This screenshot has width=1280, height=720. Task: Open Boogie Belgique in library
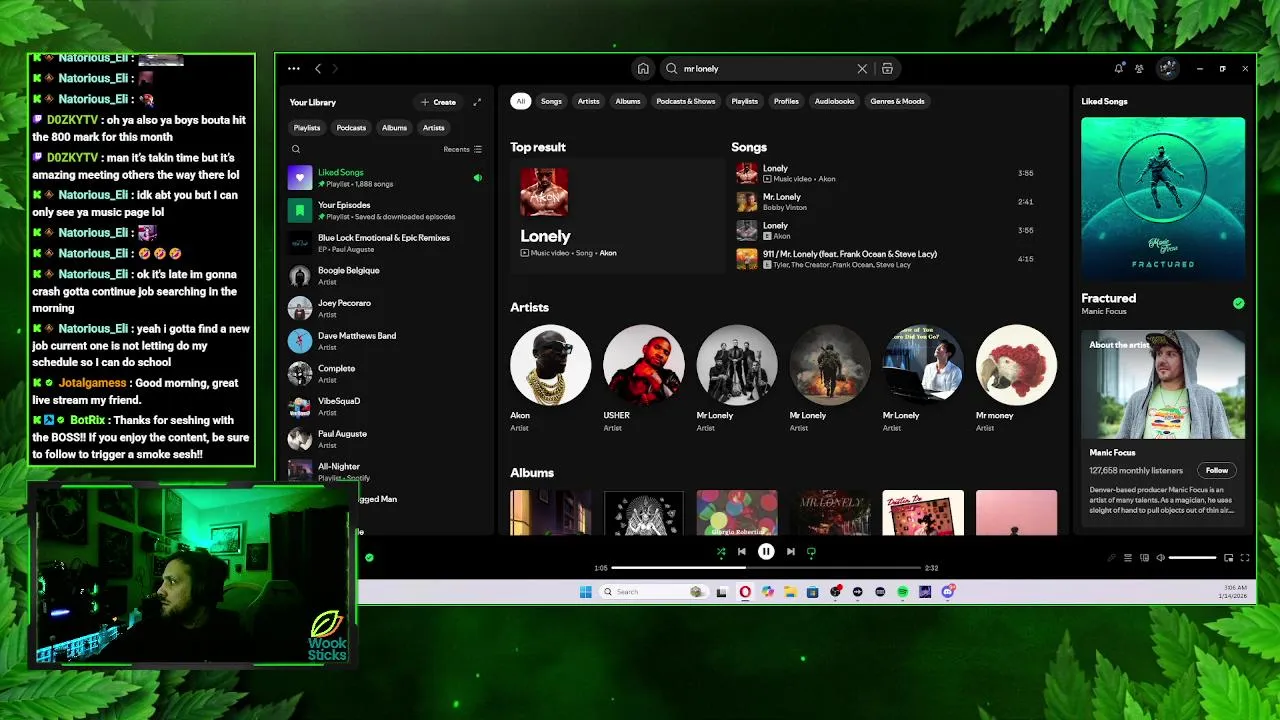(386, 276)
